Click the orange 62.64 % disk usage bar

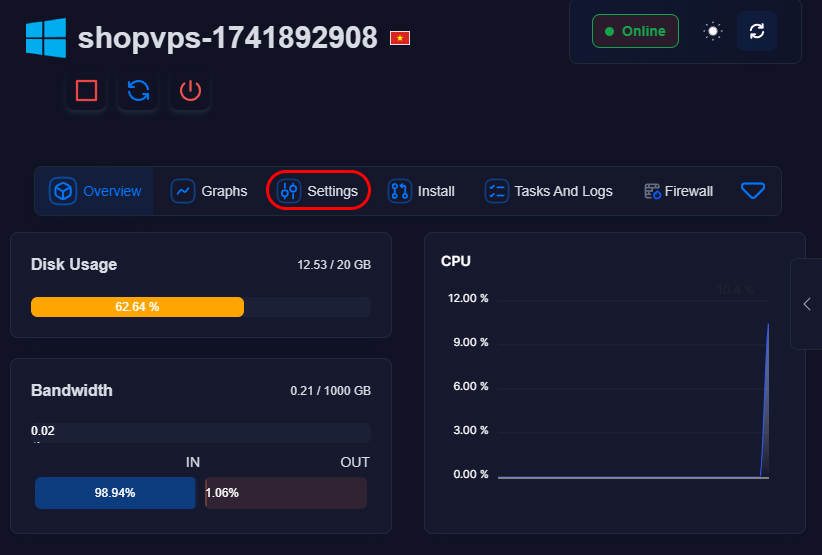[137, 307]
